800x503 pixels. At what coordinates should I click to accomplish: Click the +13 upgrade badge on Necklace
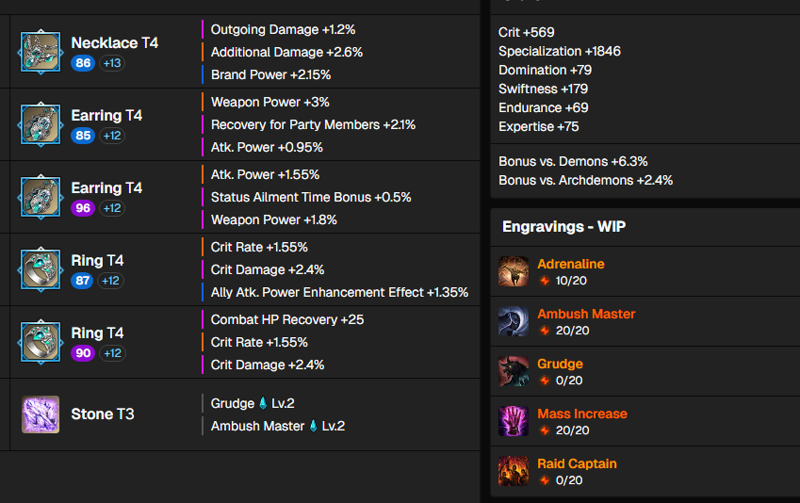click(112, 63)
